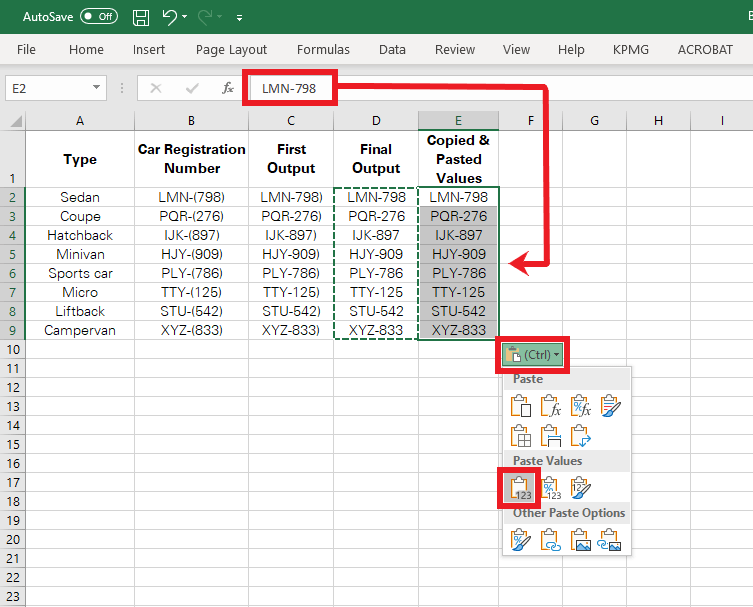Click the Redo arrow icon
This screenshot has height=607, width=753.
click(x=205, y=17)
